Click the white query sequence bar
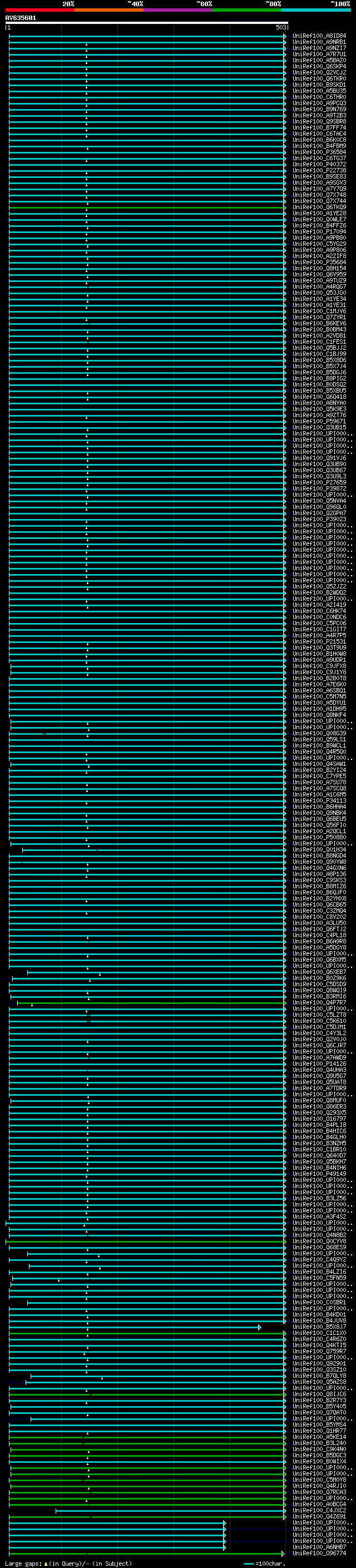The image size is (356, 1568). [x=147, y=22]
